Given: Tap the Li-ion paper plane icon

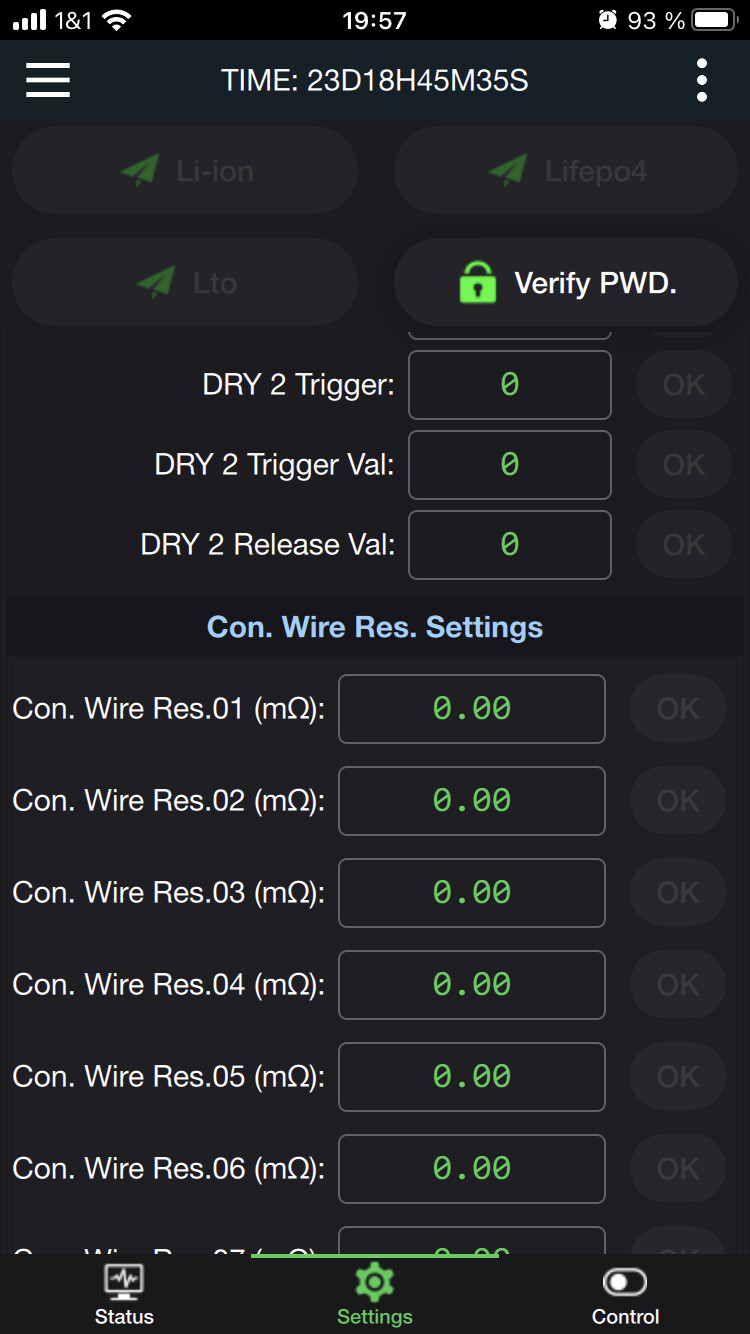Looking at the screenshot, I should [x=140, y=170].
